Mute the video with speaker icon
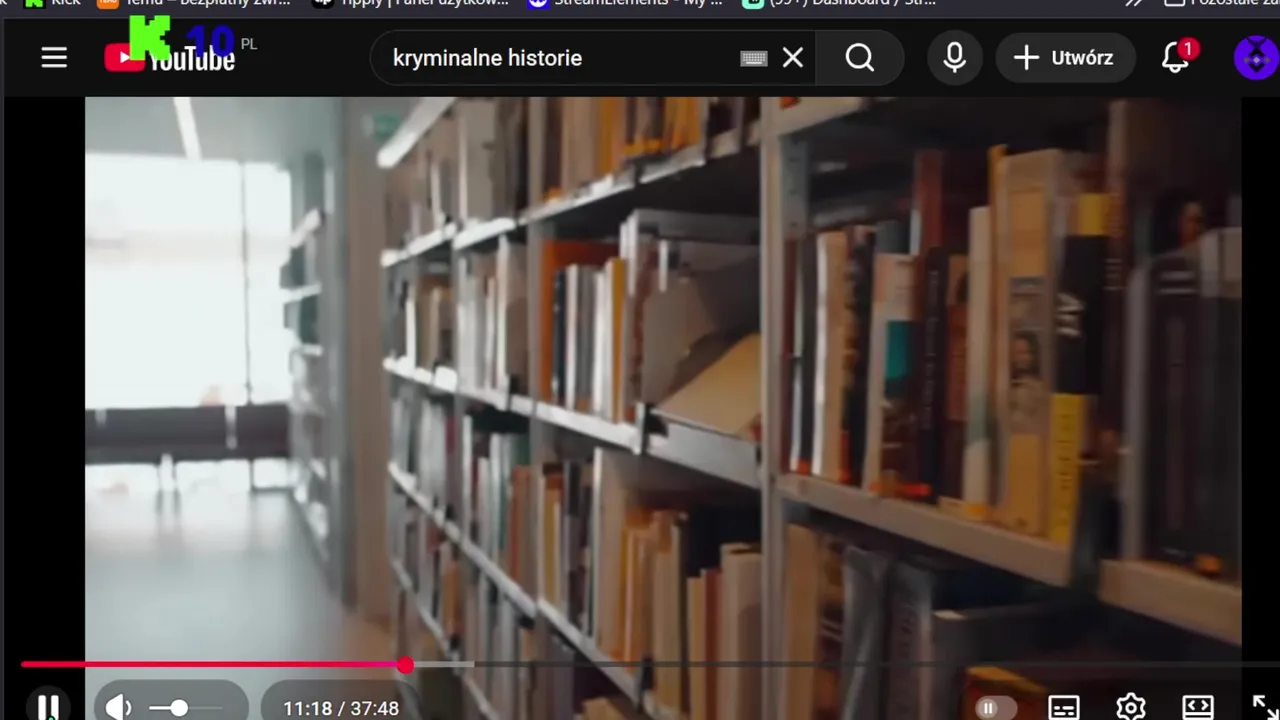The image size is (1280, 720). 119,708
